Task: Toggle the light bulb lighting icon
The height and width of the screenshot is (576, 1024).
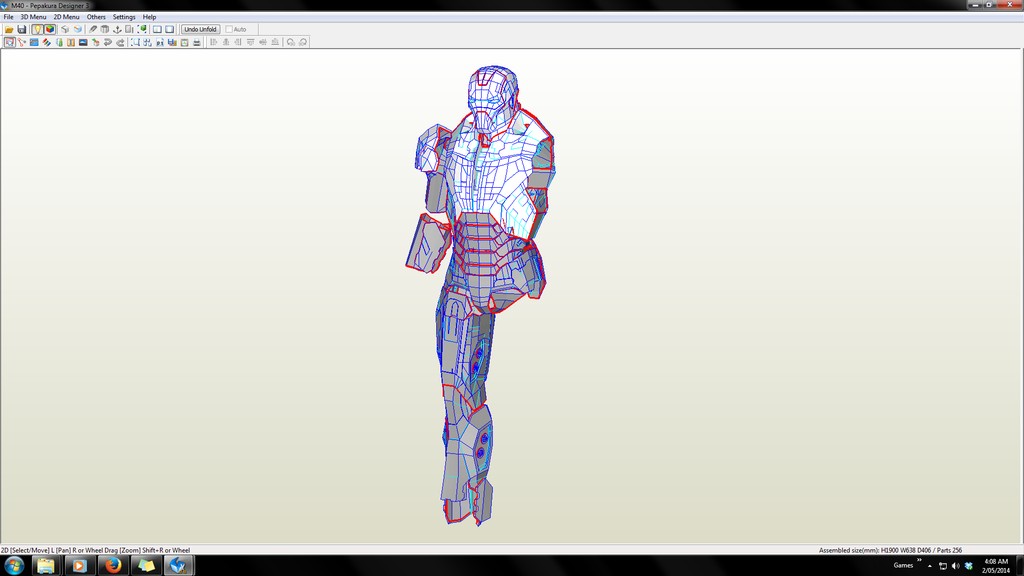Action: 37,29
